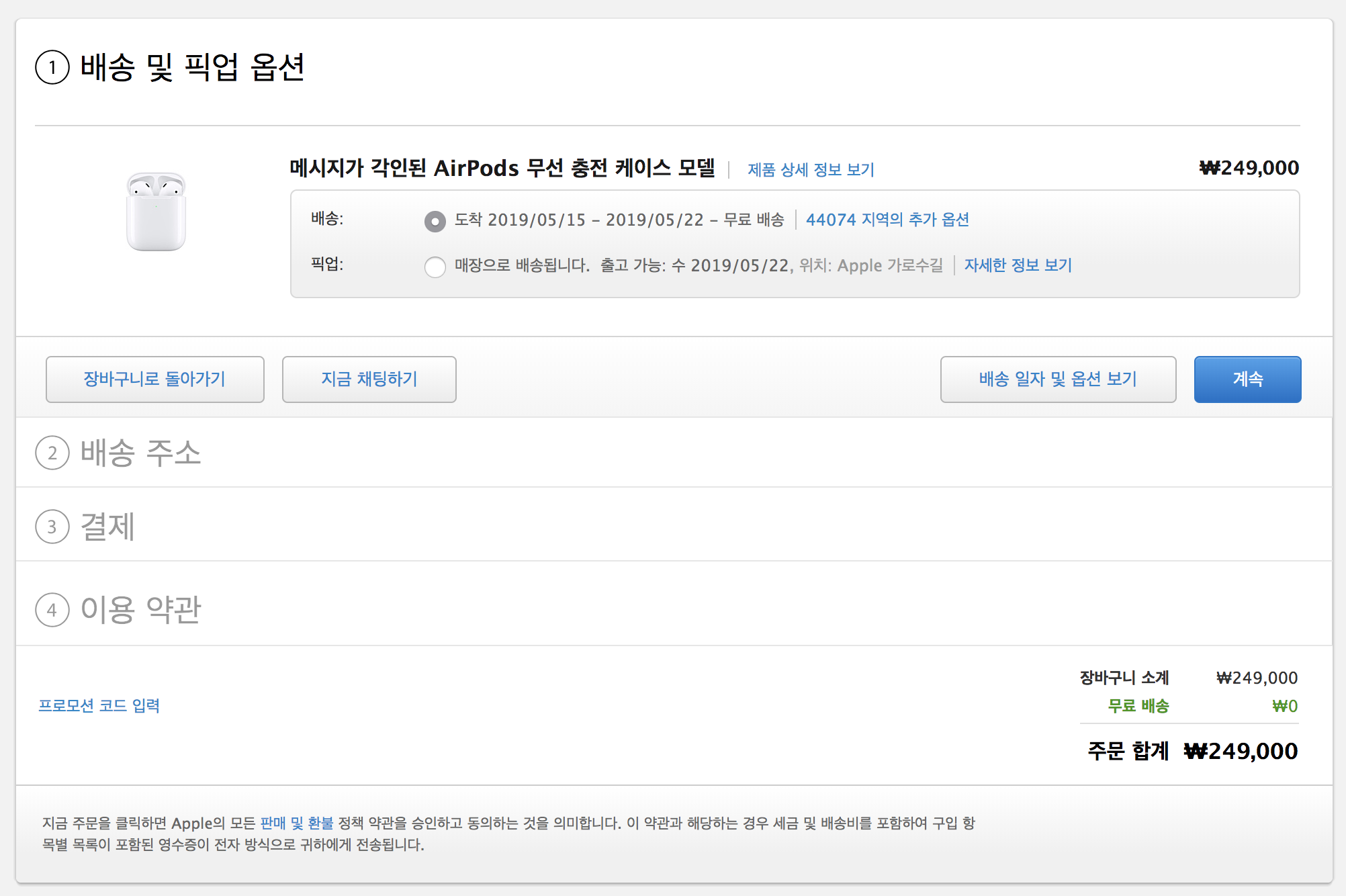This screenshot has width=1346, height=896.
Task: Select the 픽업 store pickup radio button
Action: [x=435, y=267]
